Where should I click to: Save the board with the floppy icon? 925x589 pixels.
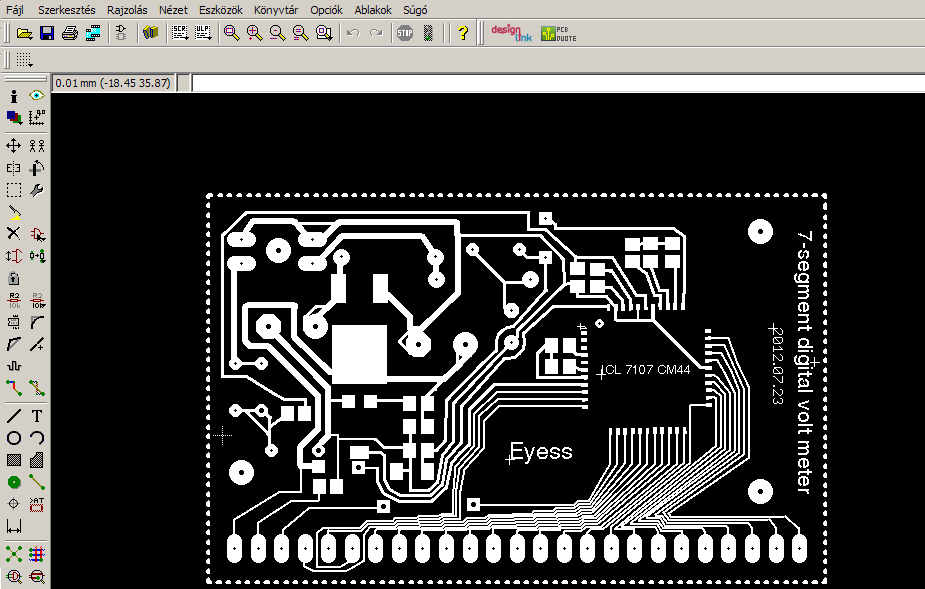(47, 33)
